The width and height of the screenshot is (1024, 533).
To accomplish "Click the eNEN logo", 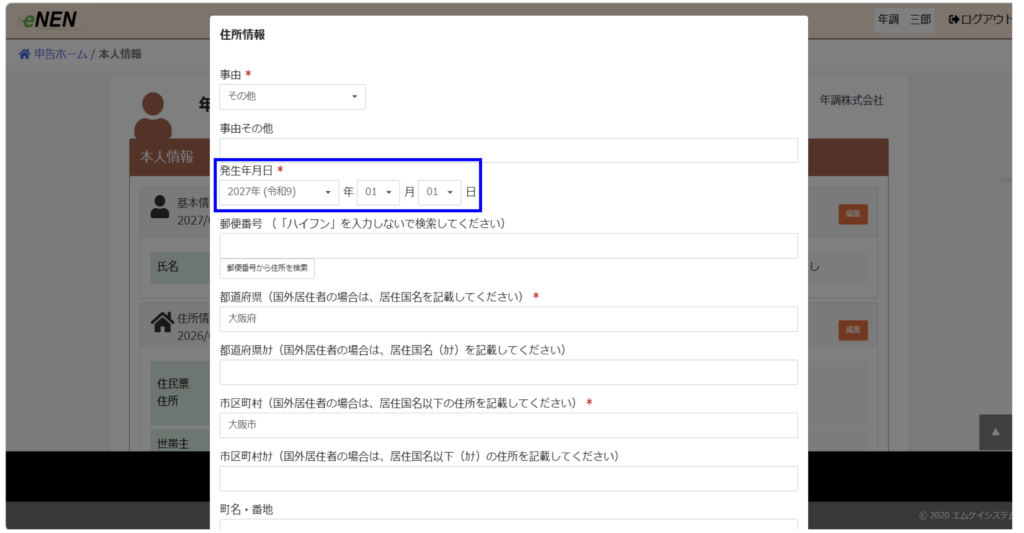I will point(49,20).
